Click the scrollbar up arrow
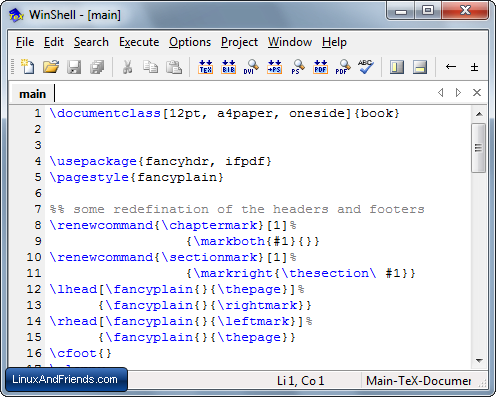 click(479, 114)
